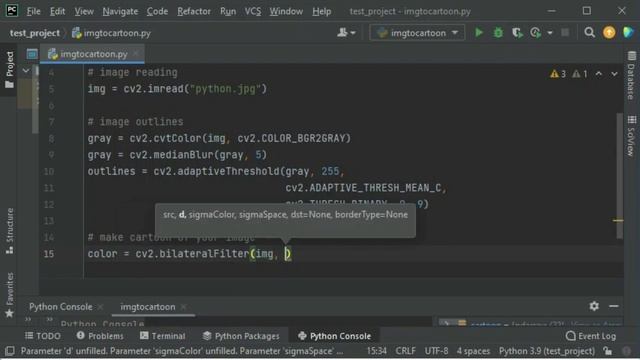
Task: Toggle the Favorites tool window
Action: pos(9,295)
